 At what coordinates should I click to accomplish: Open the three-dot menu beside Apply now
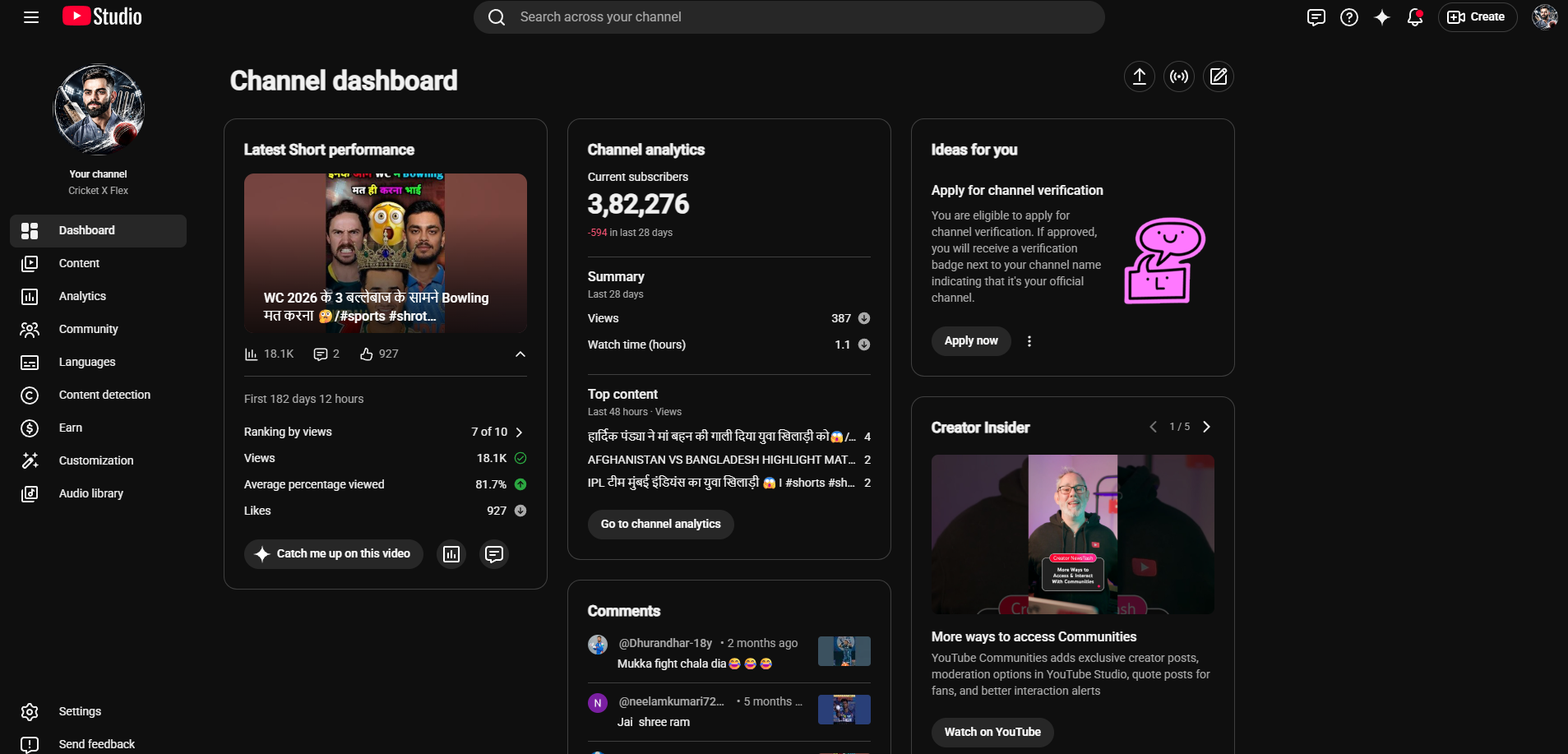point(1029,341)
